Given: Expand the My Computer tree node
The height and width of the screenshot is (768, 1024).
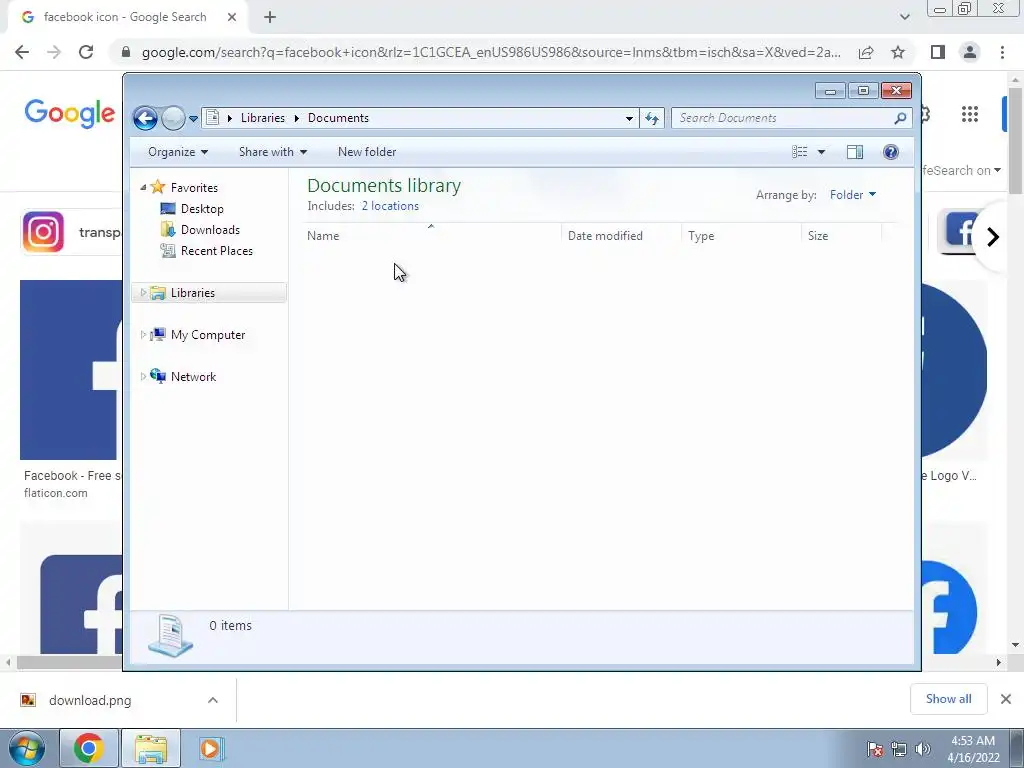Looking at the screenshot, I should click(143, 334).
